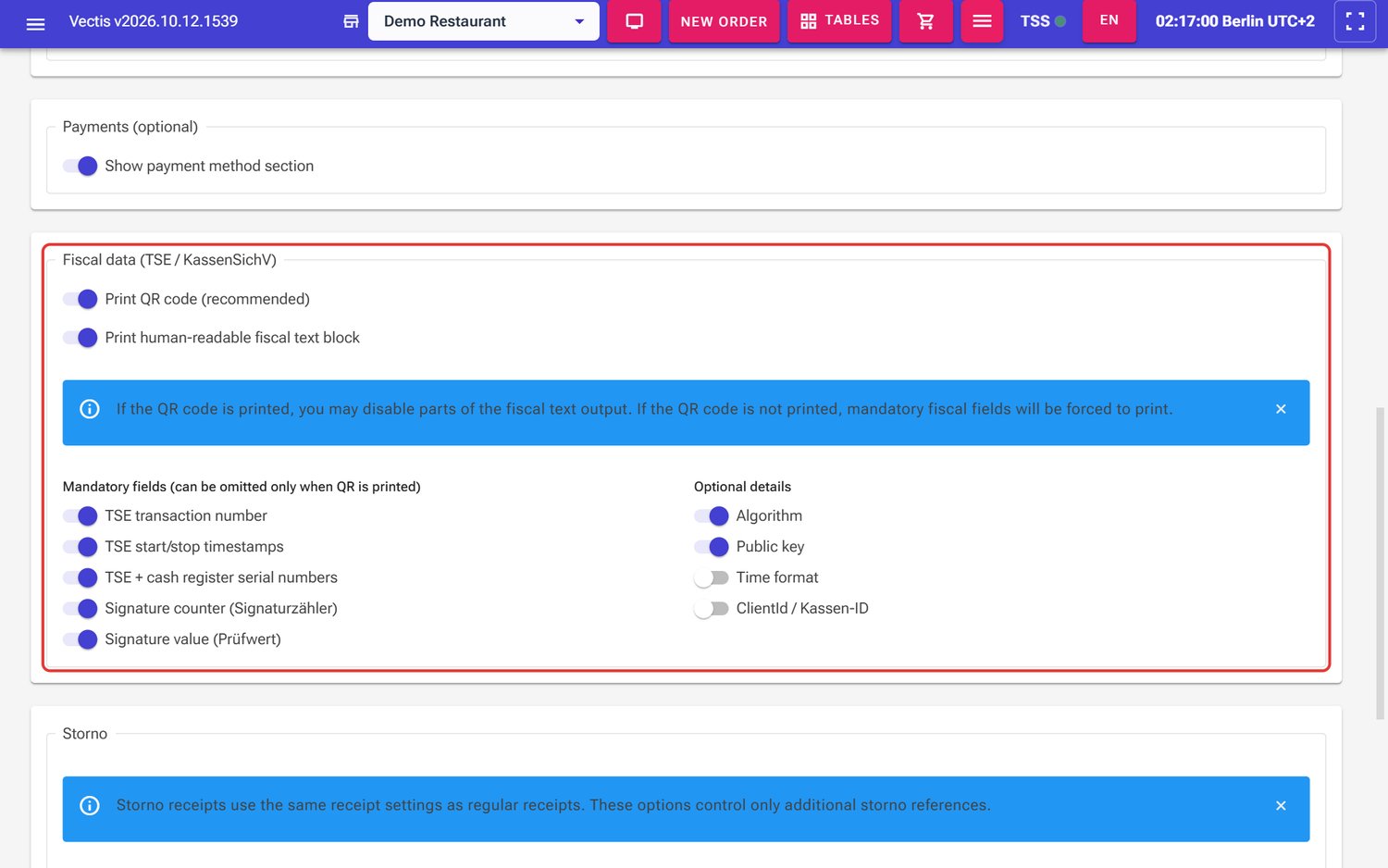Open the Demo Restaurant dropdown
Screen dimensions: 1388x868
[x=483, y=21]
